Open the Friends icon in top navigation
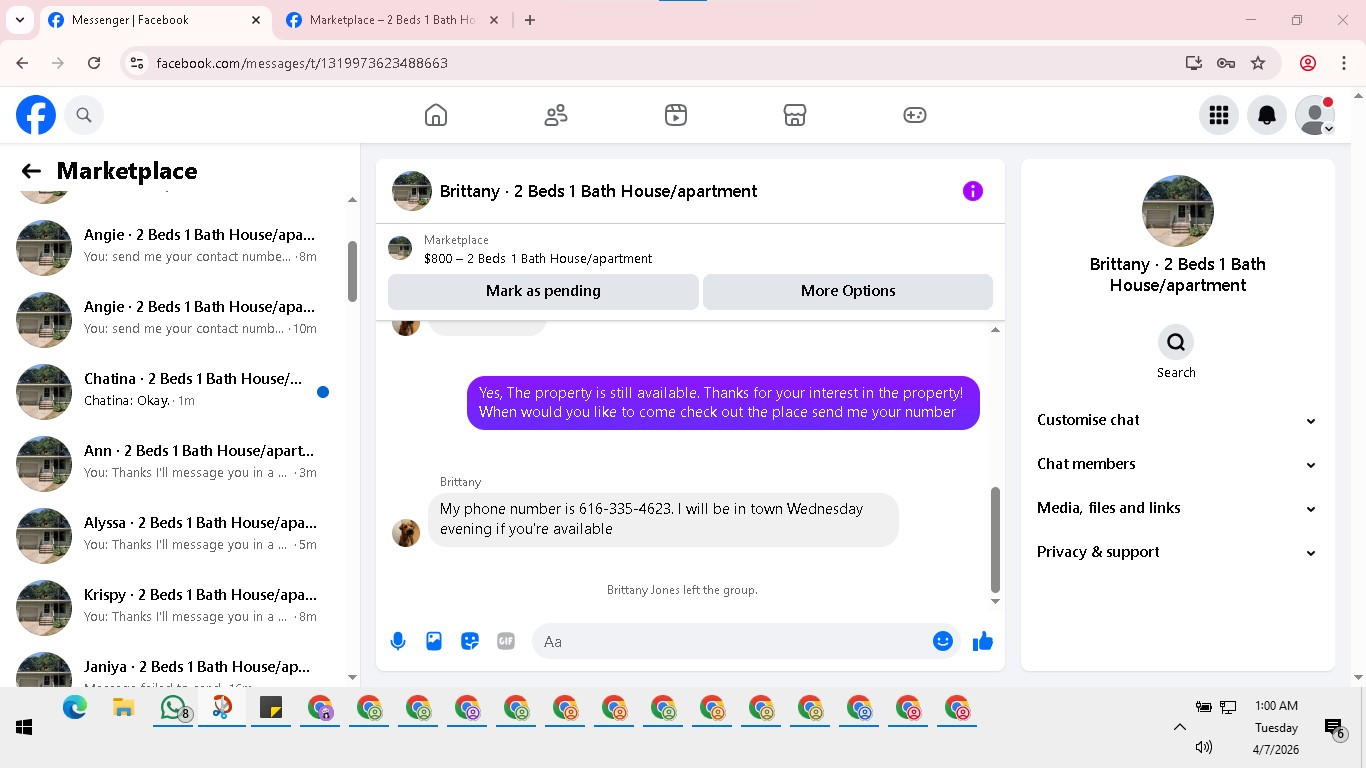1366x768 pixels. (x=556, y=115)
